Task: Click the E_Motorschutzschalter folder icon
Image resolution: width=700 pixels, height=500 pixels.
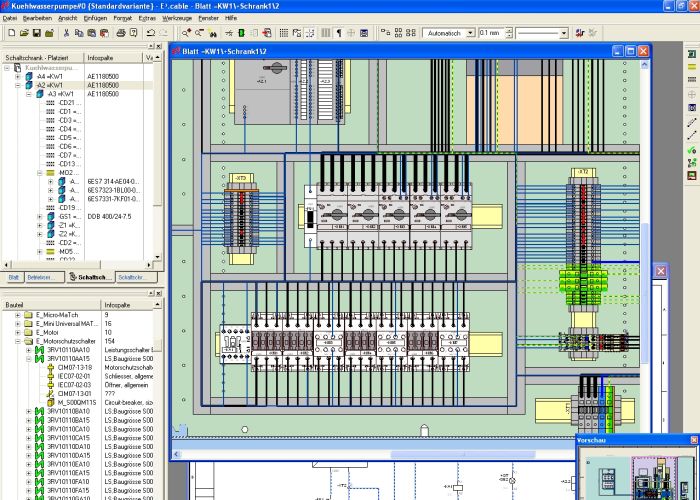Action: [x=28, y=341]
